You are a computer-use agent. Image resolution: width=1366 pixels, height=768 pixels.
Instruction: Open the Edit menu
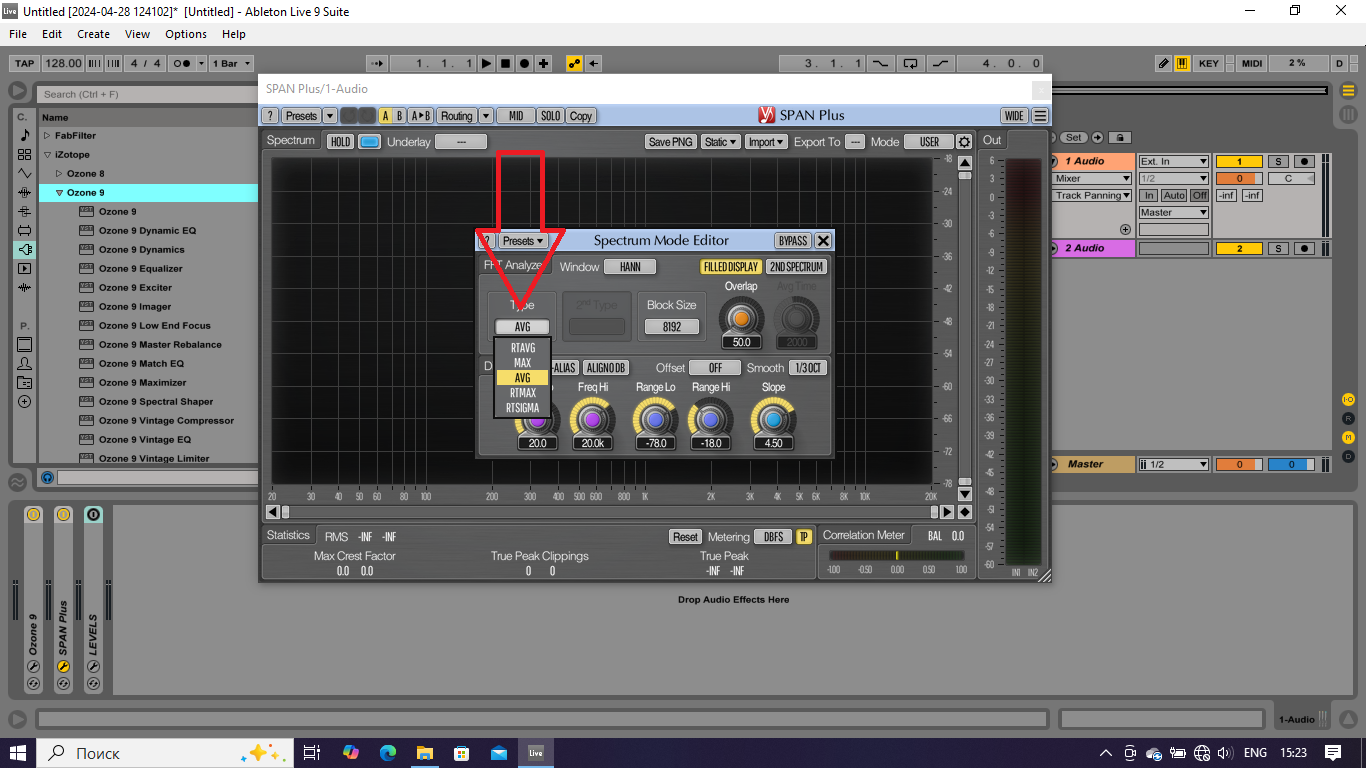tap(52, 34)
